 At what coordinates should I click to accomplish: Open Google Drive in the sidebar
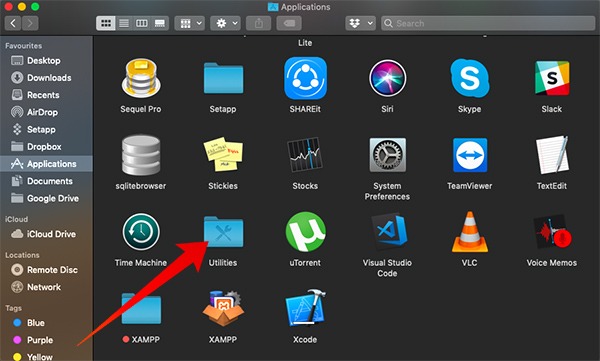(46, 198)
